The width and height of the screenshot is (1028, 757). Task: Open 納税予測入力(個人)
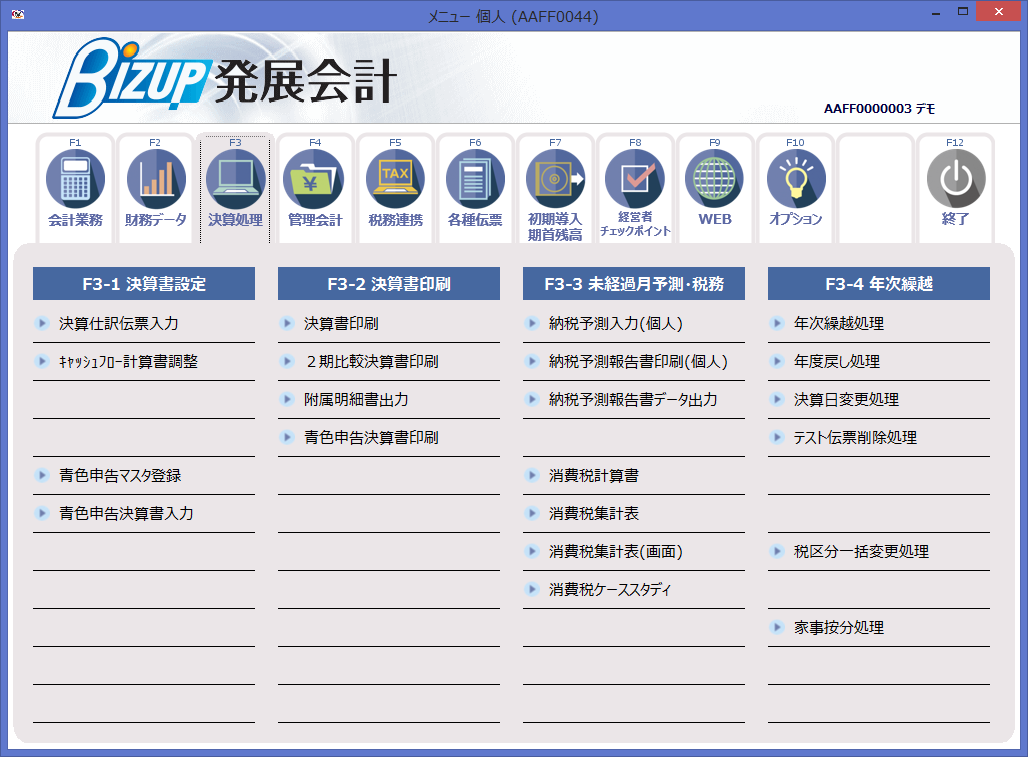pos(596,323)
